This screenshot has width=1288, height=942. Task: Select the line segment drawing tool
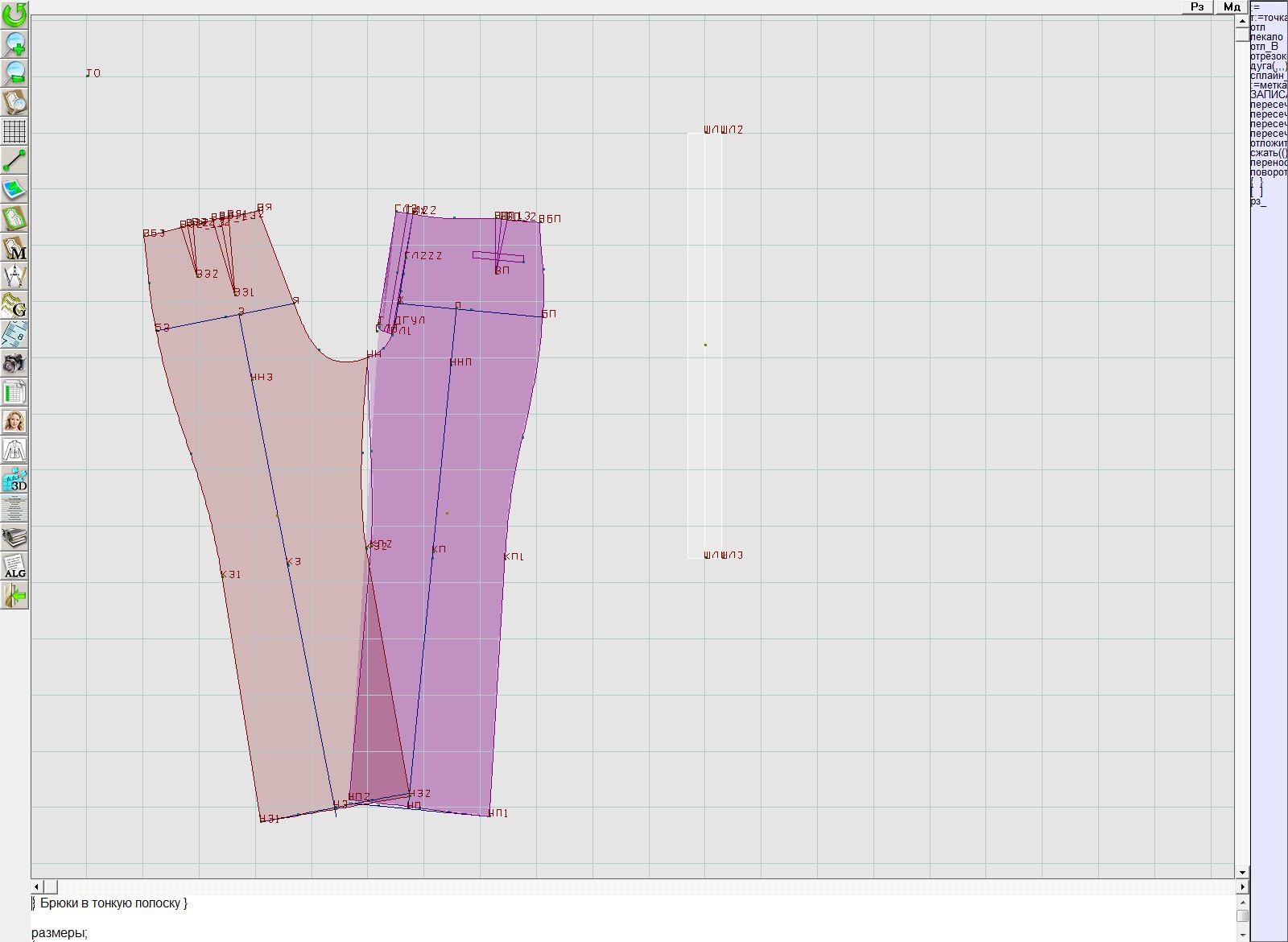(14, 160)
